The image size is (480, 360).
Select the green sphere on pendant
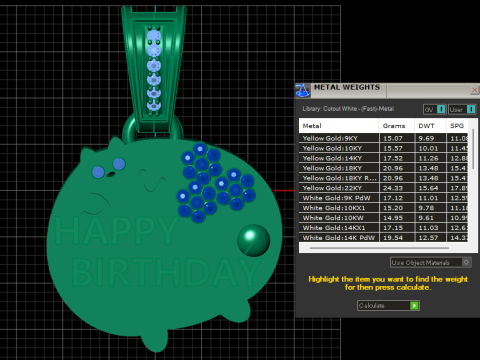(x=254, y=240)
